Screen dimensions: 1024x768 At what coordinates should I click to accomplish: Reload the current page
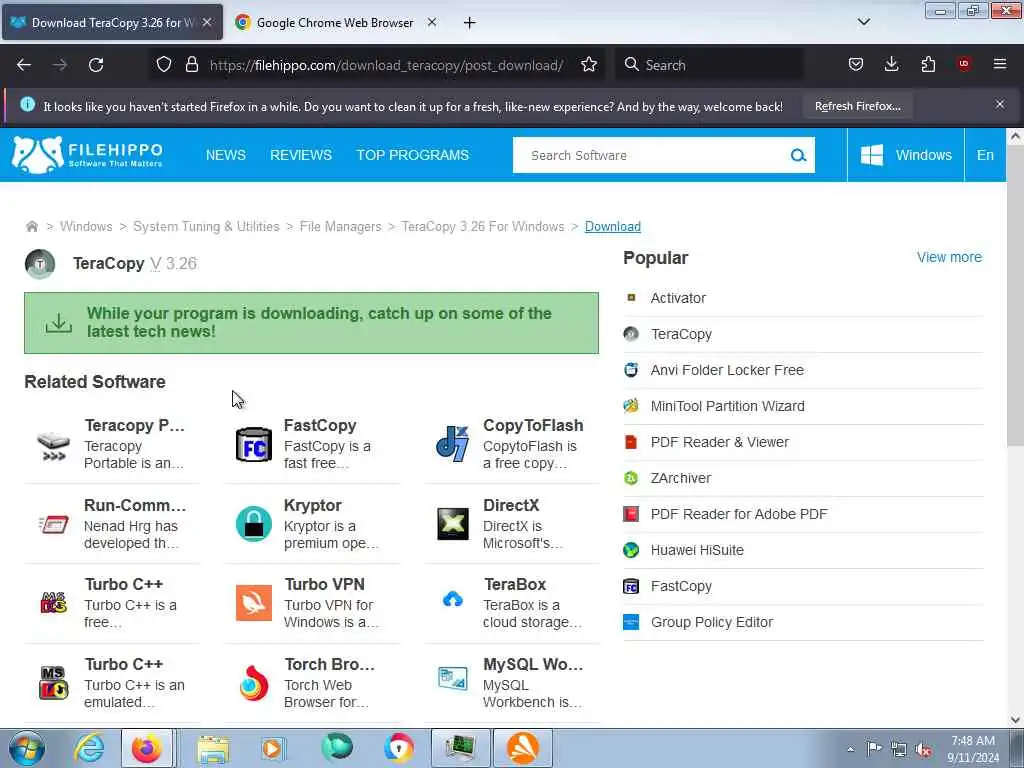(x=96, y=65)
